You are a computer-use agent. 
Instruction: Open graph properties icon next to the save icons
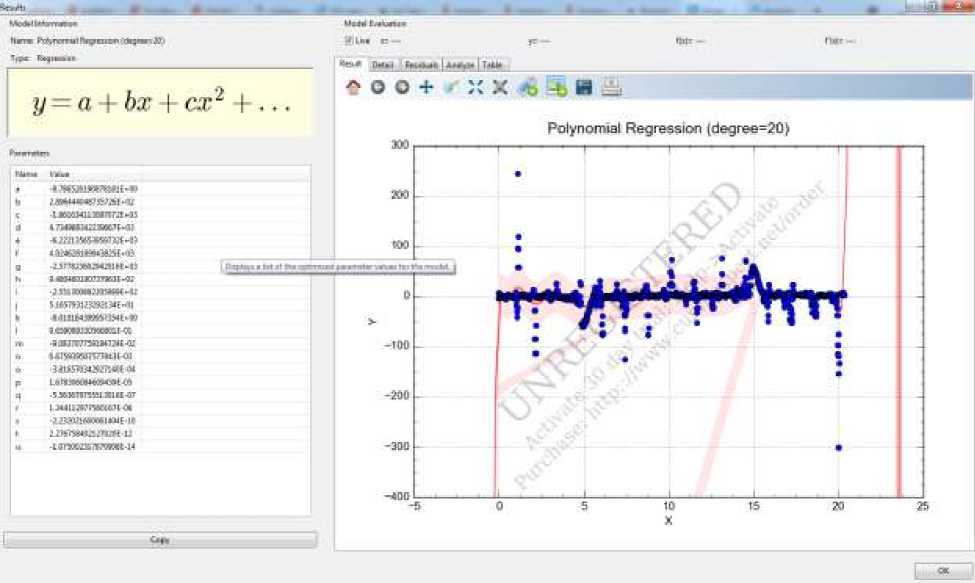point(528,88)
